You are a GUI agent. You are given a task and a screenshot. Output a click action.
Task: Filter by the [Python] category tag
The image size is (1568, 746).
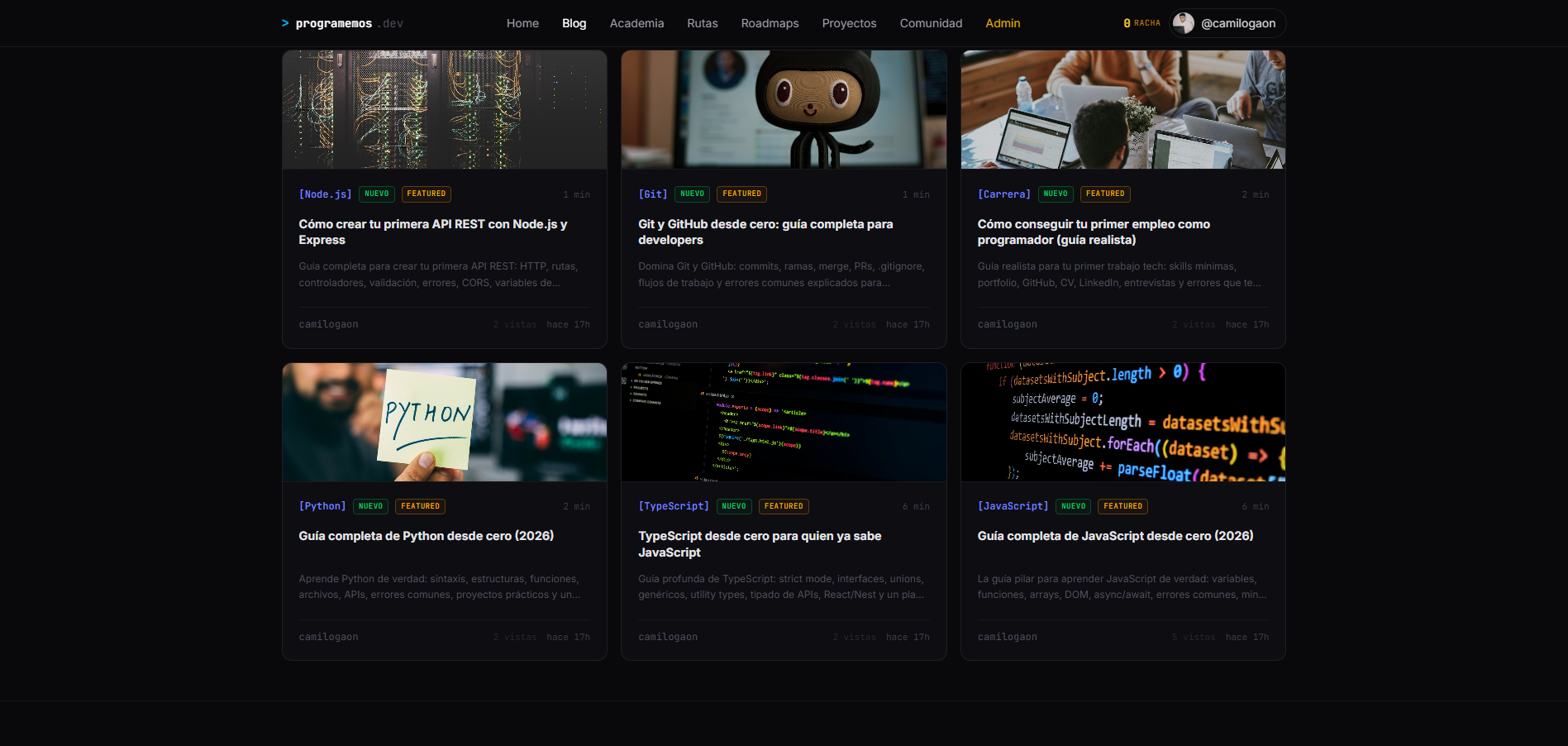322,506
